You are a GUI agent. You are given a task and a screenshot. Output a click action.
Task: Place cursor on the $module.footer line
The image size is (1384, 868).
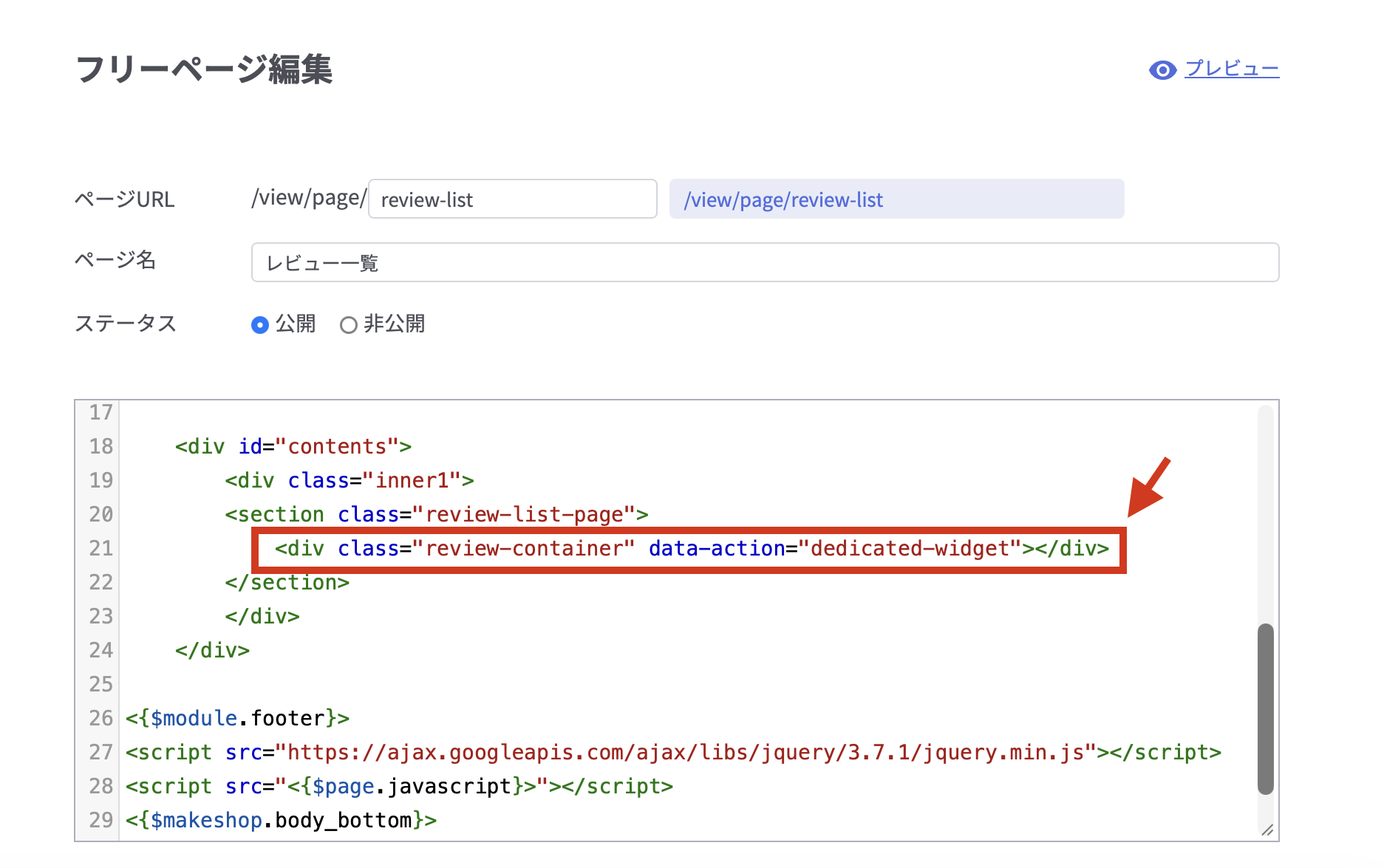[237, 719]
